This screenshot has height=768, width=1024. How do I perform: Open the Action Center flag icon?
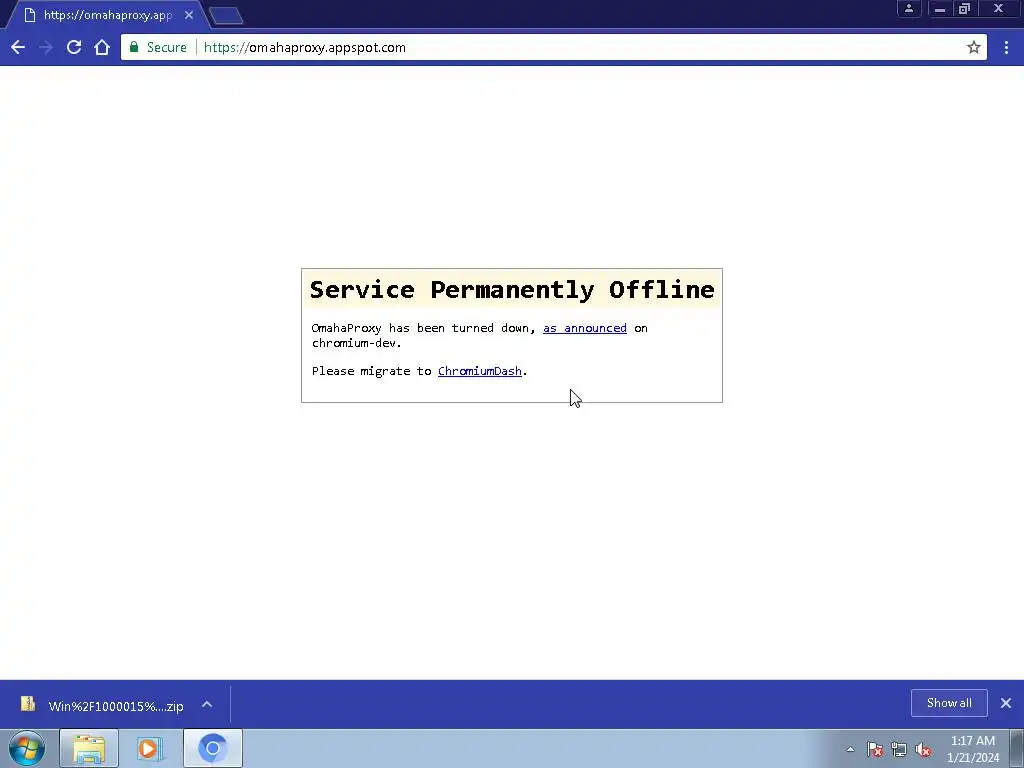click(x=875, y=749)
